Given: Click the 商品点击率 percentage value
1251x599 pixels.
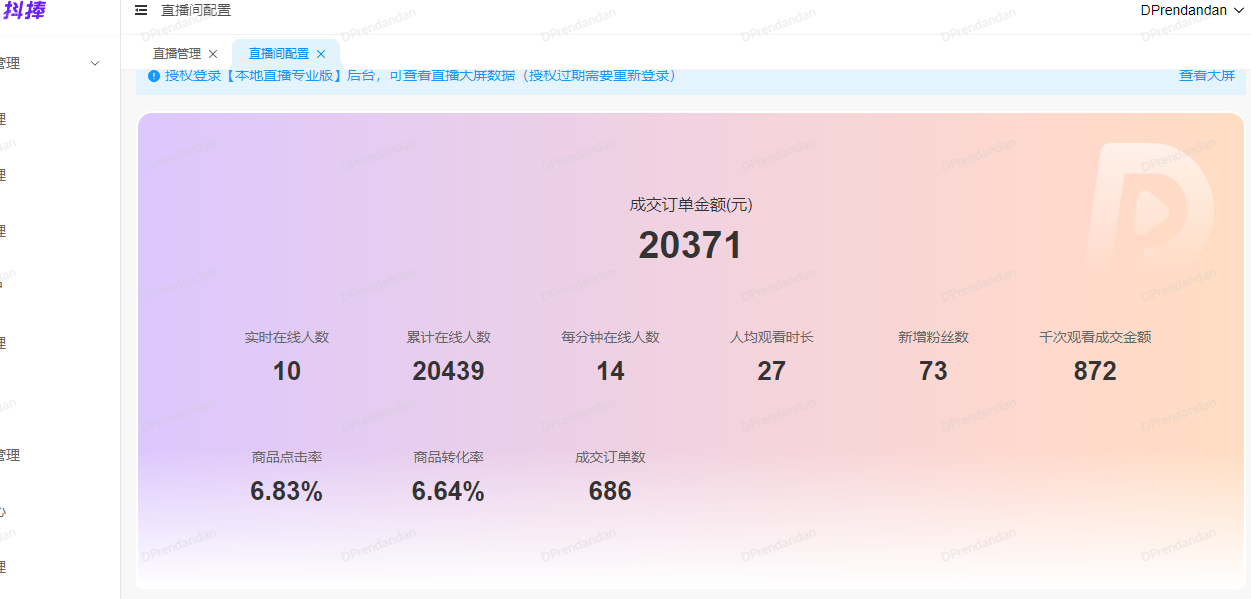Looking at the screenshot, I should coord(286,490).
